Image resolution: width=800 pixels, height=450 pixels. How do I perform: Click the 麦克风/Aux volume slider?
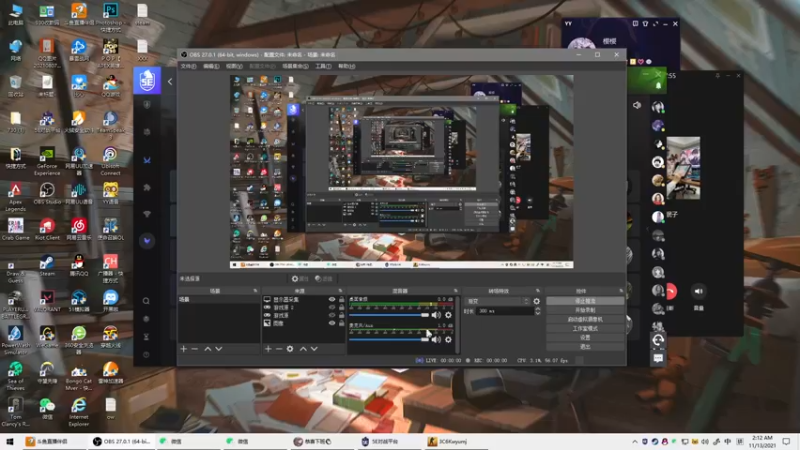click(x=389, y=340)
